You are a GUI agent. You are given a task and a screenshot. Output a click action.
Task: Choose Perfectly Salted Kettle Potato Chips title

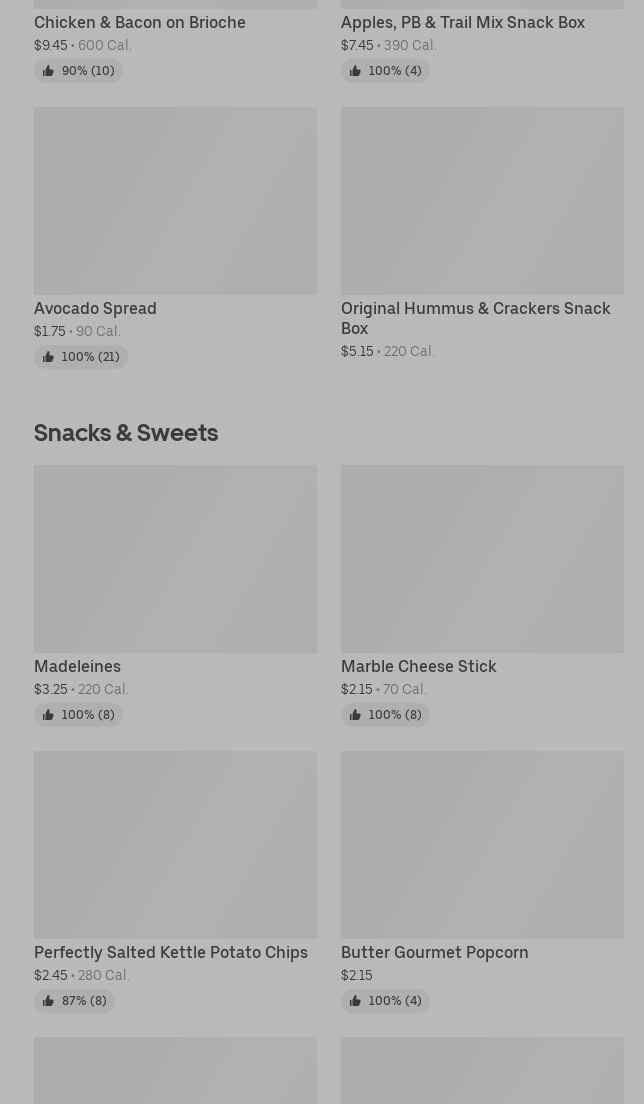coord(171,952)
